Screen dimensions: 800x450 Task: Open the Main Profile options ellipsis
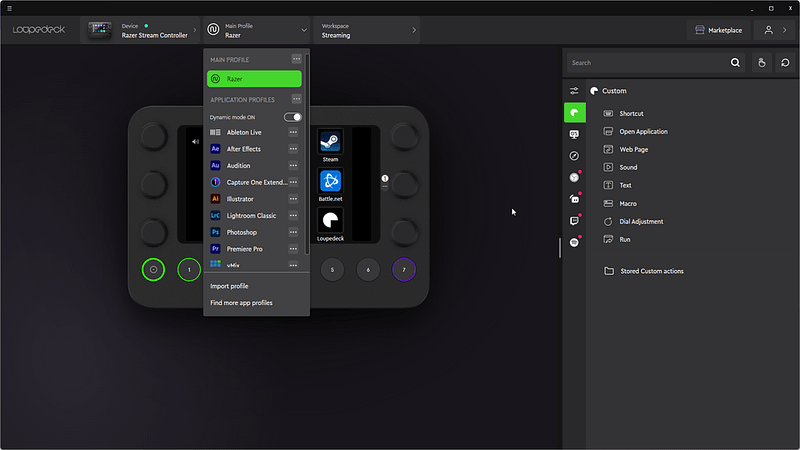(296, 59)
